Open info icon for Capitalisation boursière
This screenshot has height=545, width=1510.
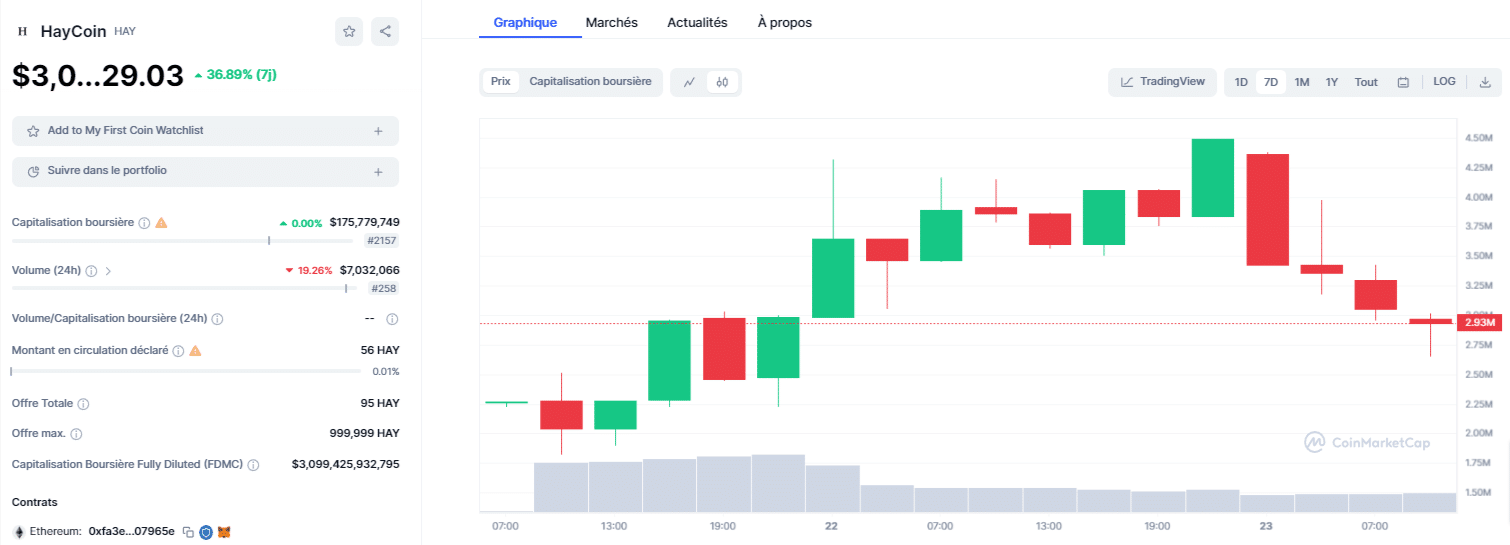pos(144,223)
